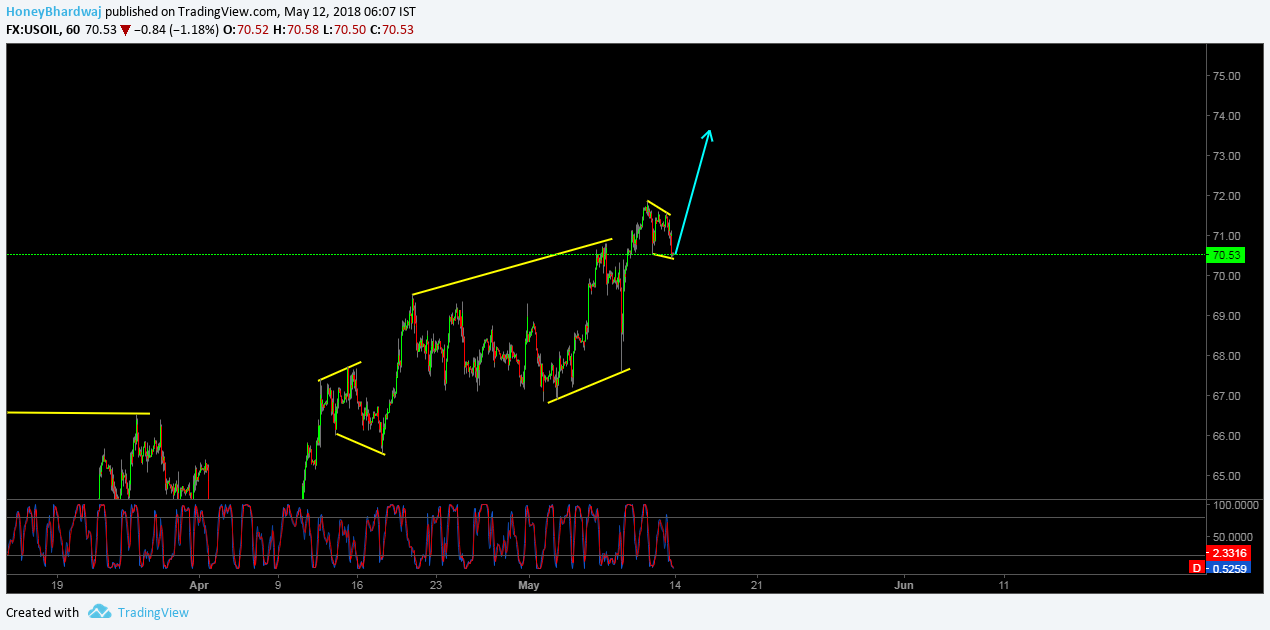The height and width of the screenshot is (630, 1270).
Task: Click the red D indicator badge
Action: point(1196,568)
